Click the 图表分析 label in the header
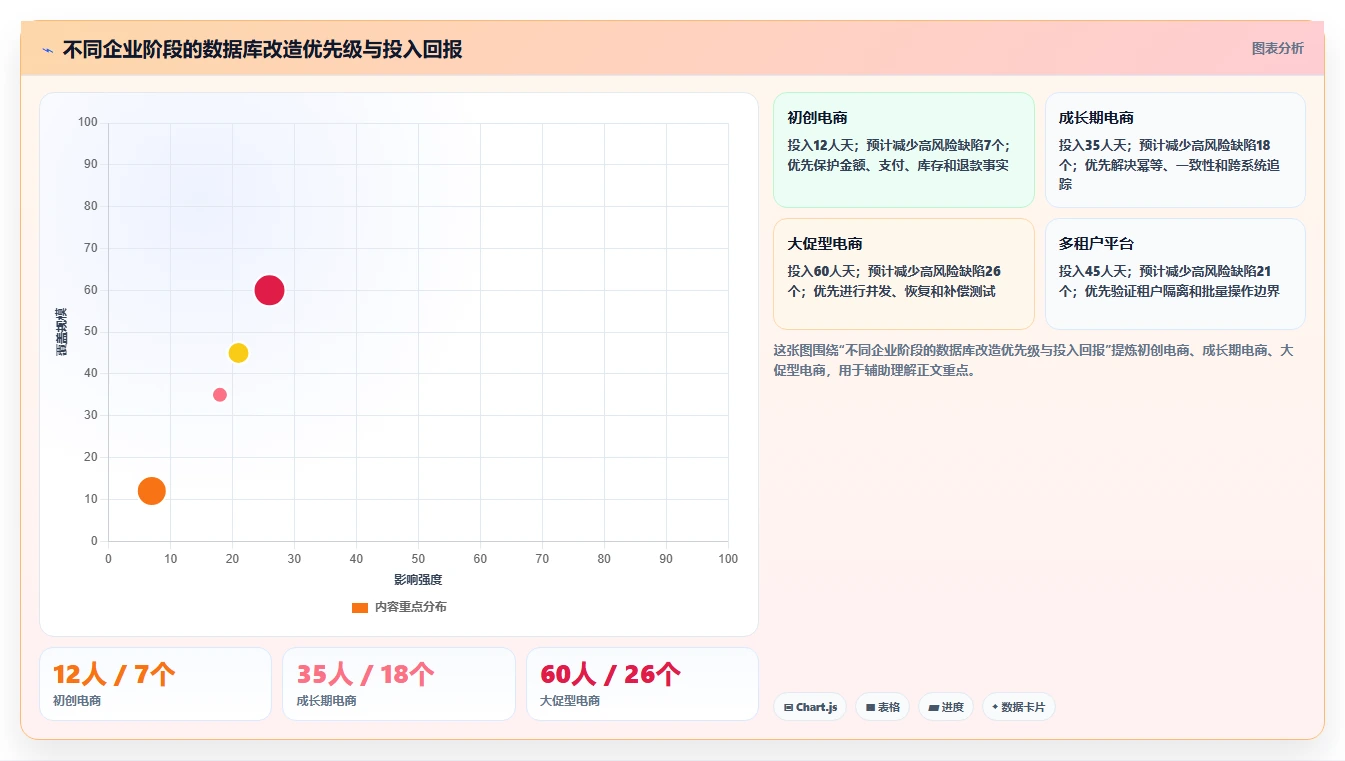The height and width of the screenshot is (761, 1345). tap(1277, 48)
